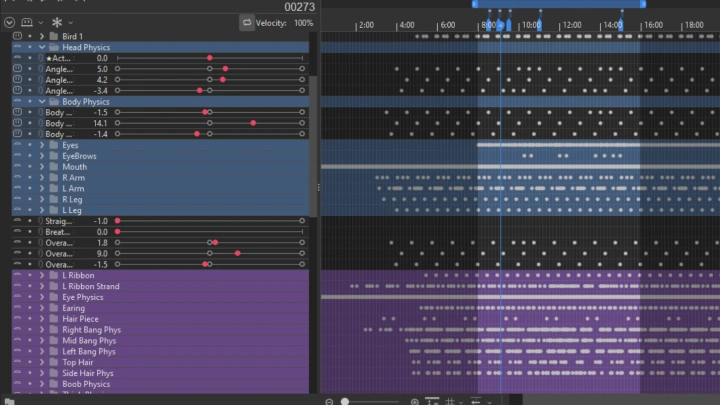720x405 pixels.
Task: Click the circled chevron collapse-all icon
Action: pyautogui.click(x=9, y=22)
